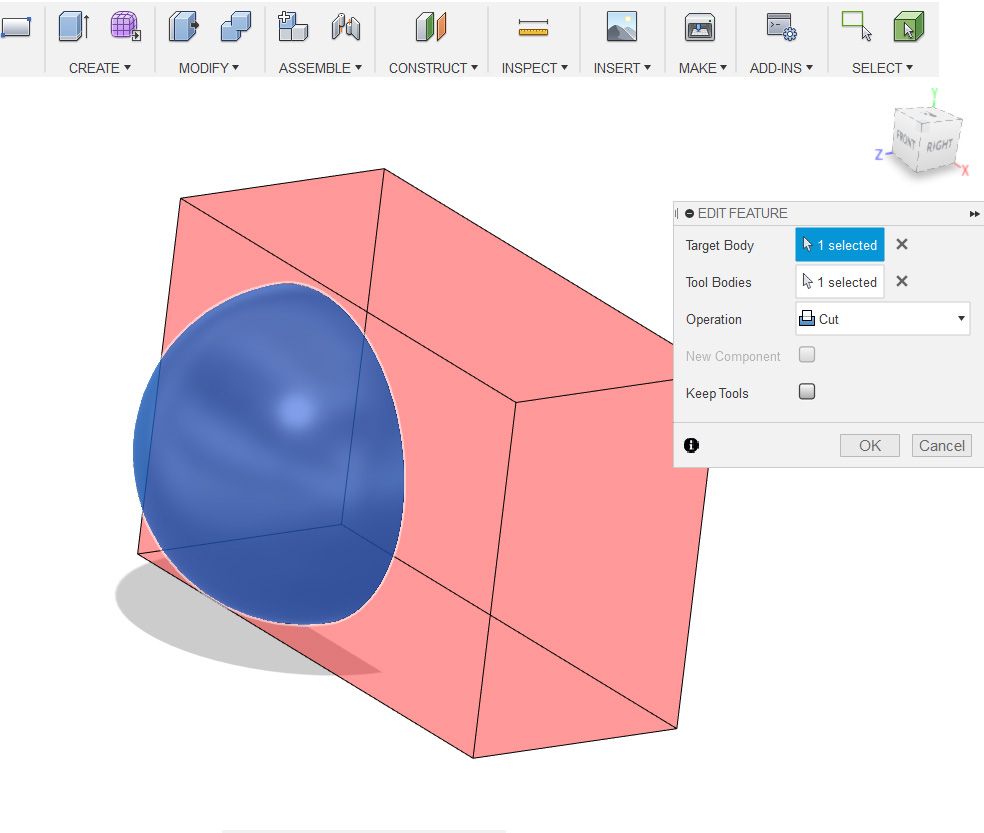This screenshot has width=984, height=833.
Task: Activate the Extrude tool
Action: click(x=70, y=28)
